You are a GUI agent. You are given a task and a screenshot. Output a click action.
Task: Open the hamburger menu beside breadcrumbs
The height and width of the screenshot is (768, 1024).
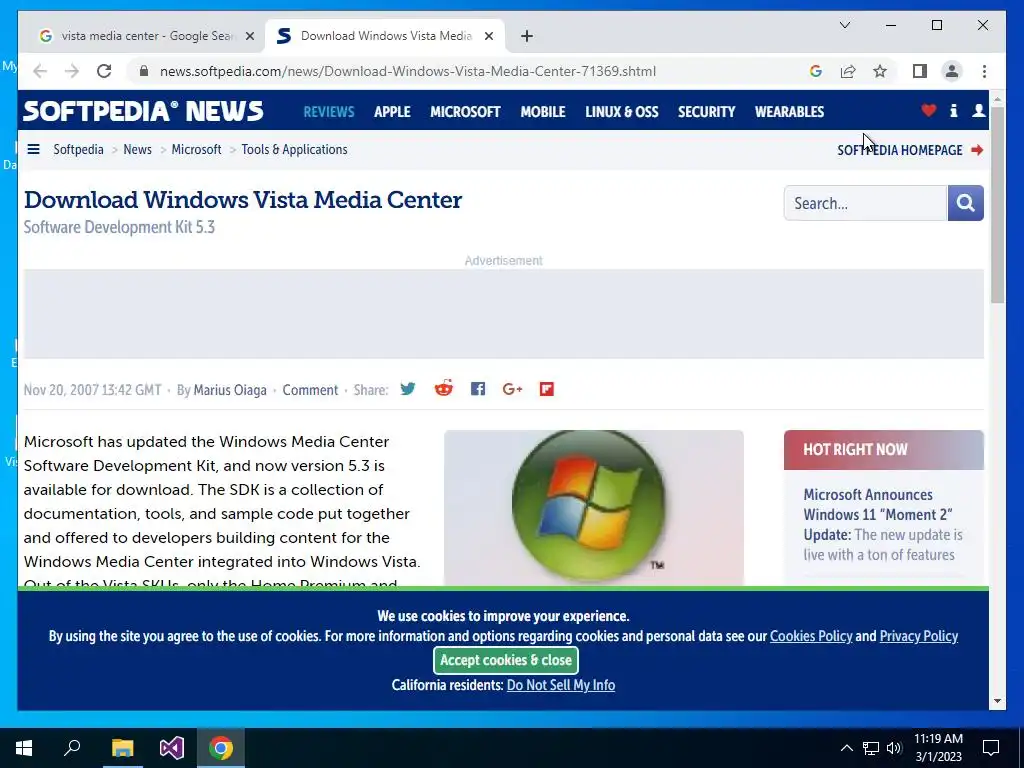(33, 150)
